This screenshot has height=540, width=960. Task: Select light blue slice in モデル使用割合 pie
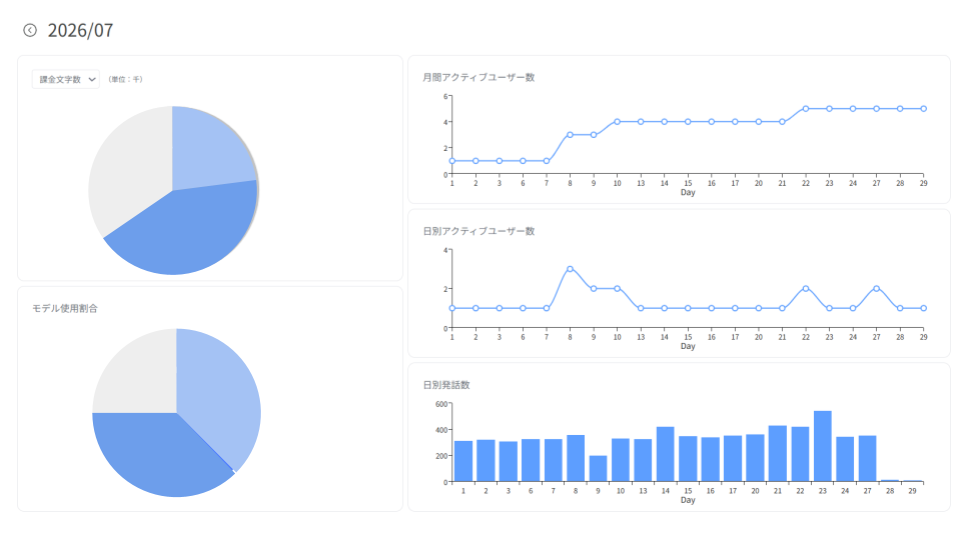pos(220,392)
